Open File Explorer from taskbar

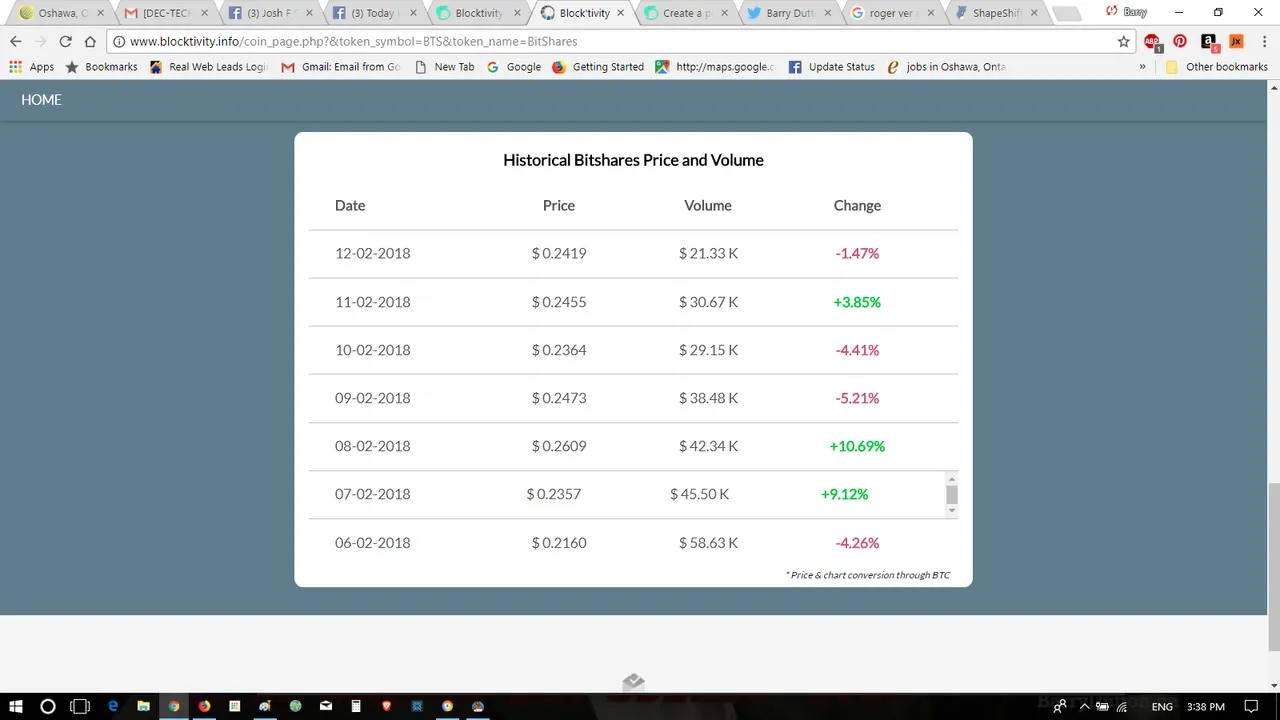pyautogui.click(x=143, y=706)
